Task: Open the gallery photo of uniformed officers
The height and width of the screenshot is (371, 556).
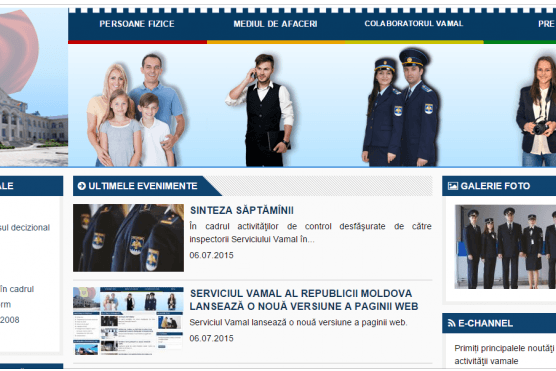Action: coord(505,247)
